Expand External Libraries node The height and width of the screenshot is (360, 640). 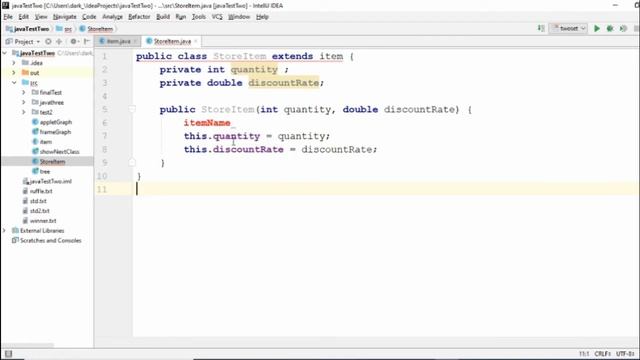(x=5, y=231)
